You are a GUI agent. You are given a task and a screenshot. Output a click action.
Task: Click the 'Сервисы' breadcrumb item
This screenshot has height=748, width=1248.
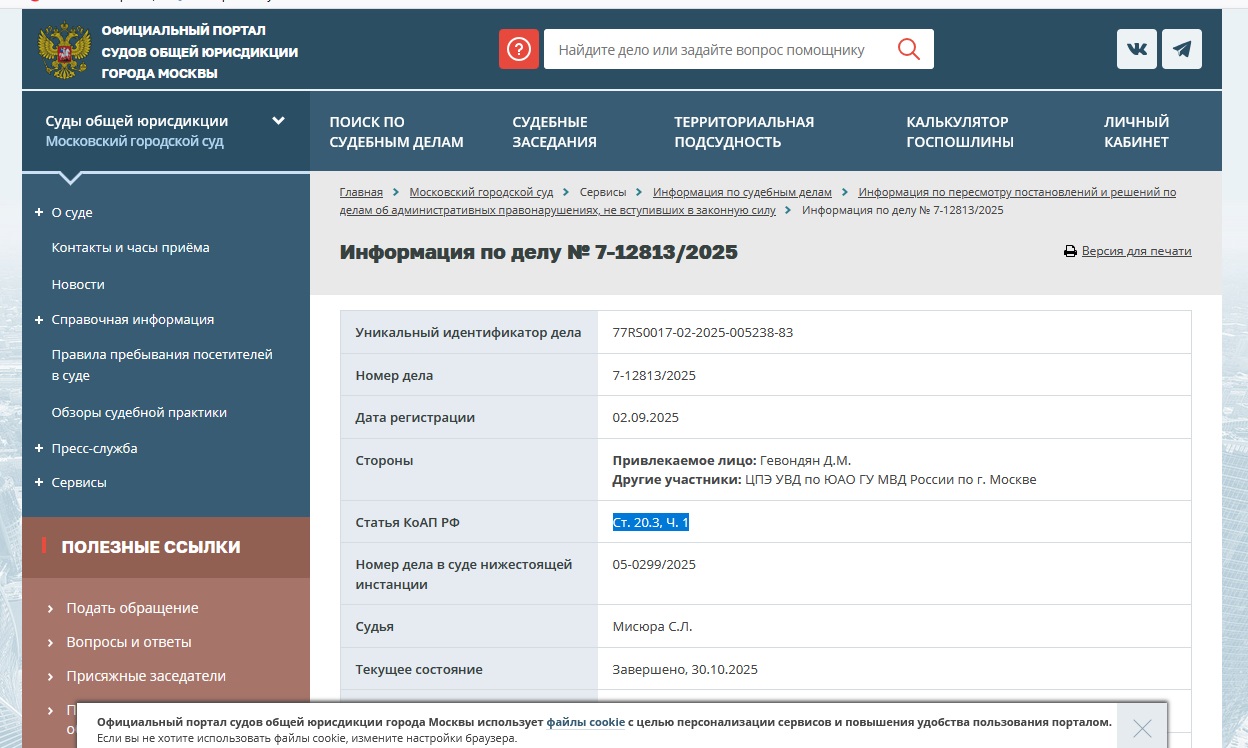coord(603,192)
